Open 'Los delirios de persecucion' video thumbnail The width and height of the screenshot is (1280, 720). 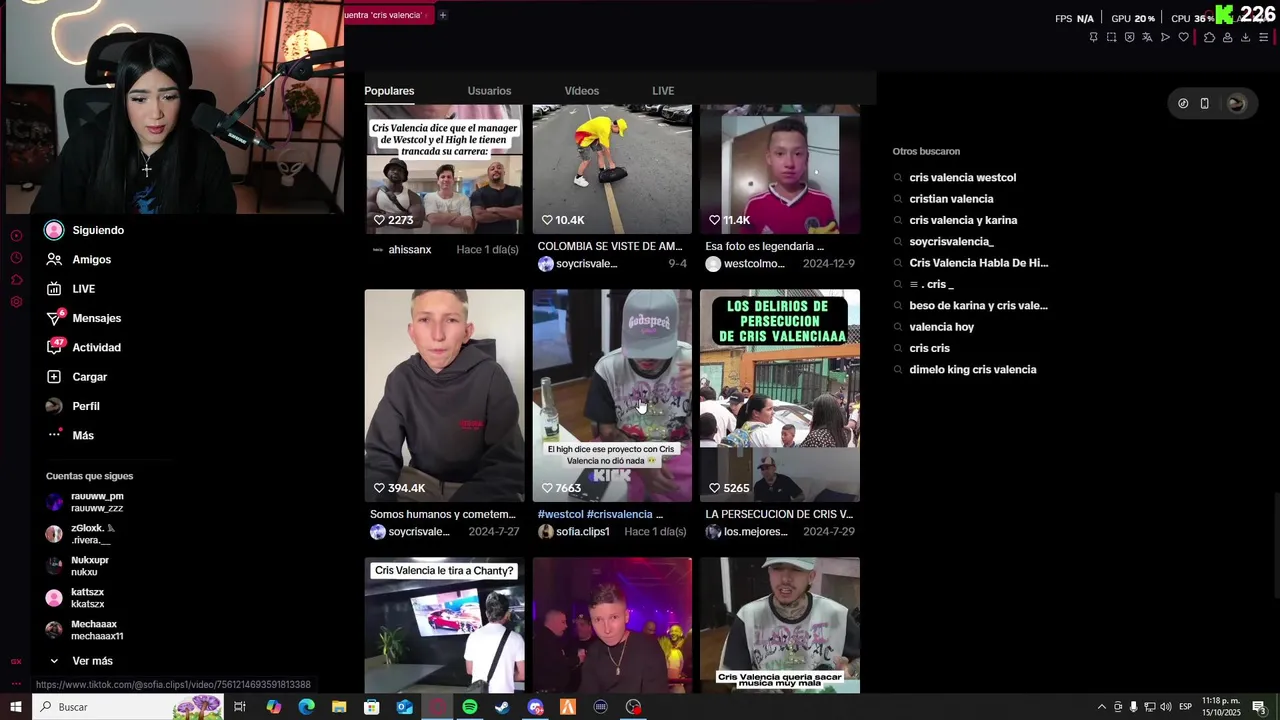pyautogui.click(x=780, y=396)
